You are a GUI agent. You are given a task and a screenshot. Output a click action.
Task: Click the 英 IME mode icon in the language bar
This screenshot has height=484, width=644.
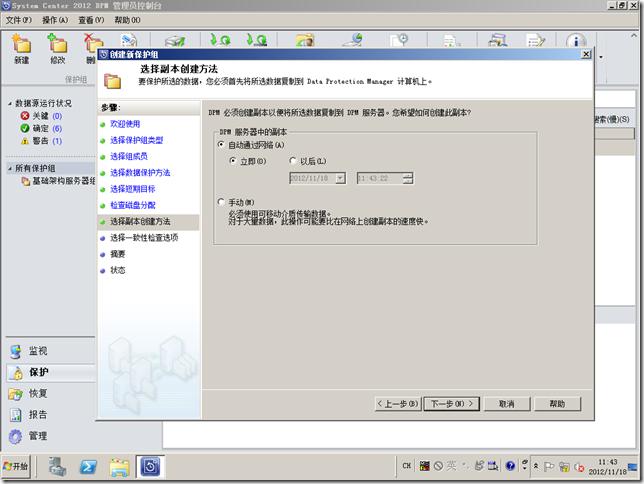(451, 466)
